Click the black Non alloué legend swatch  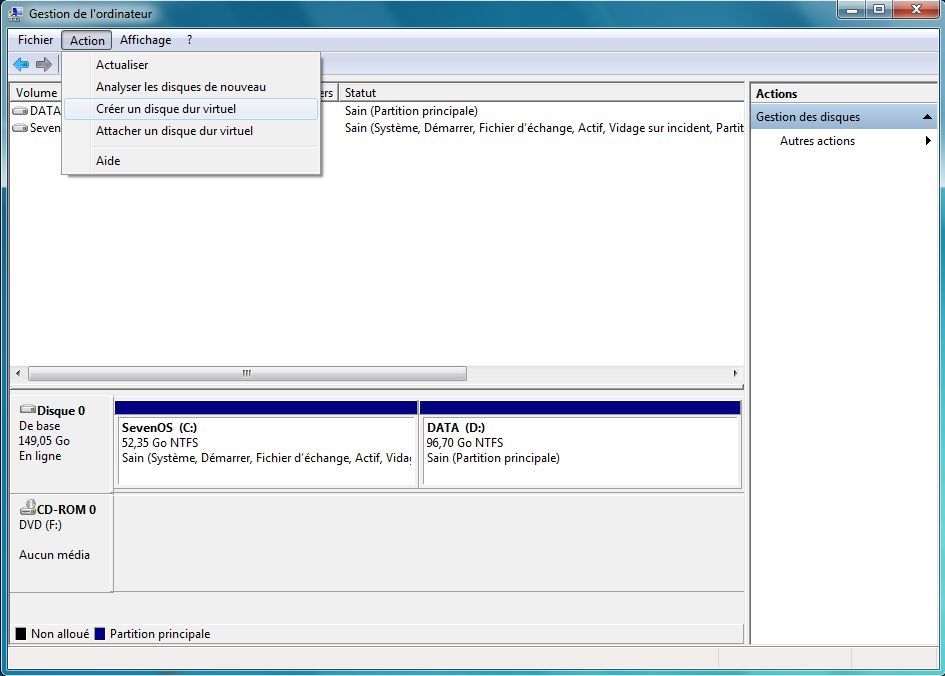20,634
